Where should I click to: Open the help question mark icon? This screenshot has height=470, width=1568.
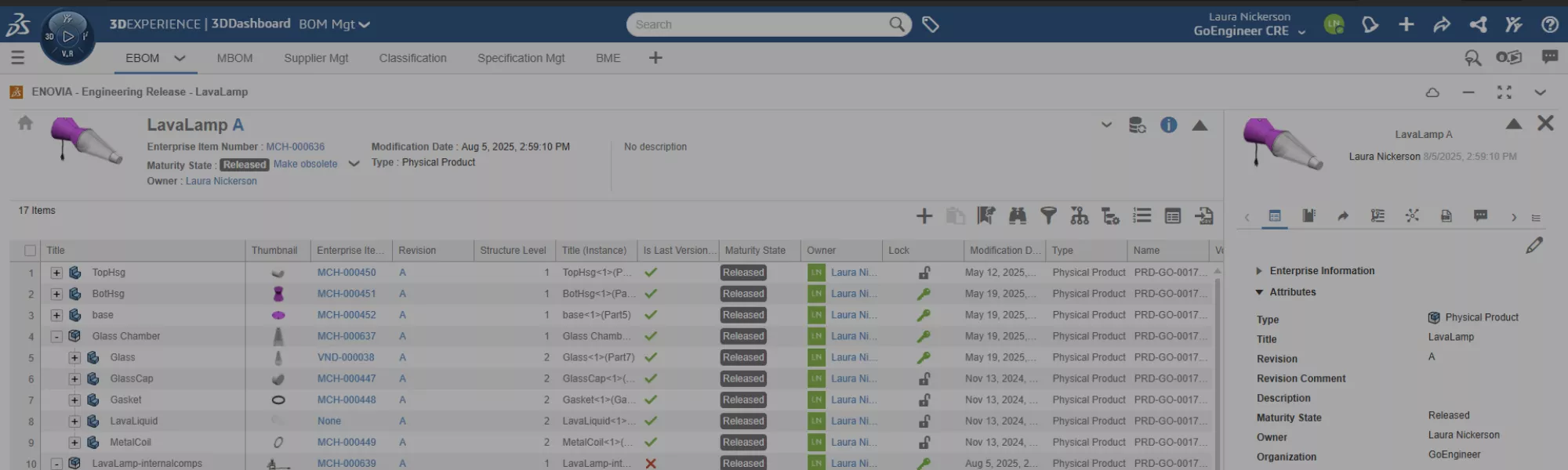click(x=1549, y=25)
